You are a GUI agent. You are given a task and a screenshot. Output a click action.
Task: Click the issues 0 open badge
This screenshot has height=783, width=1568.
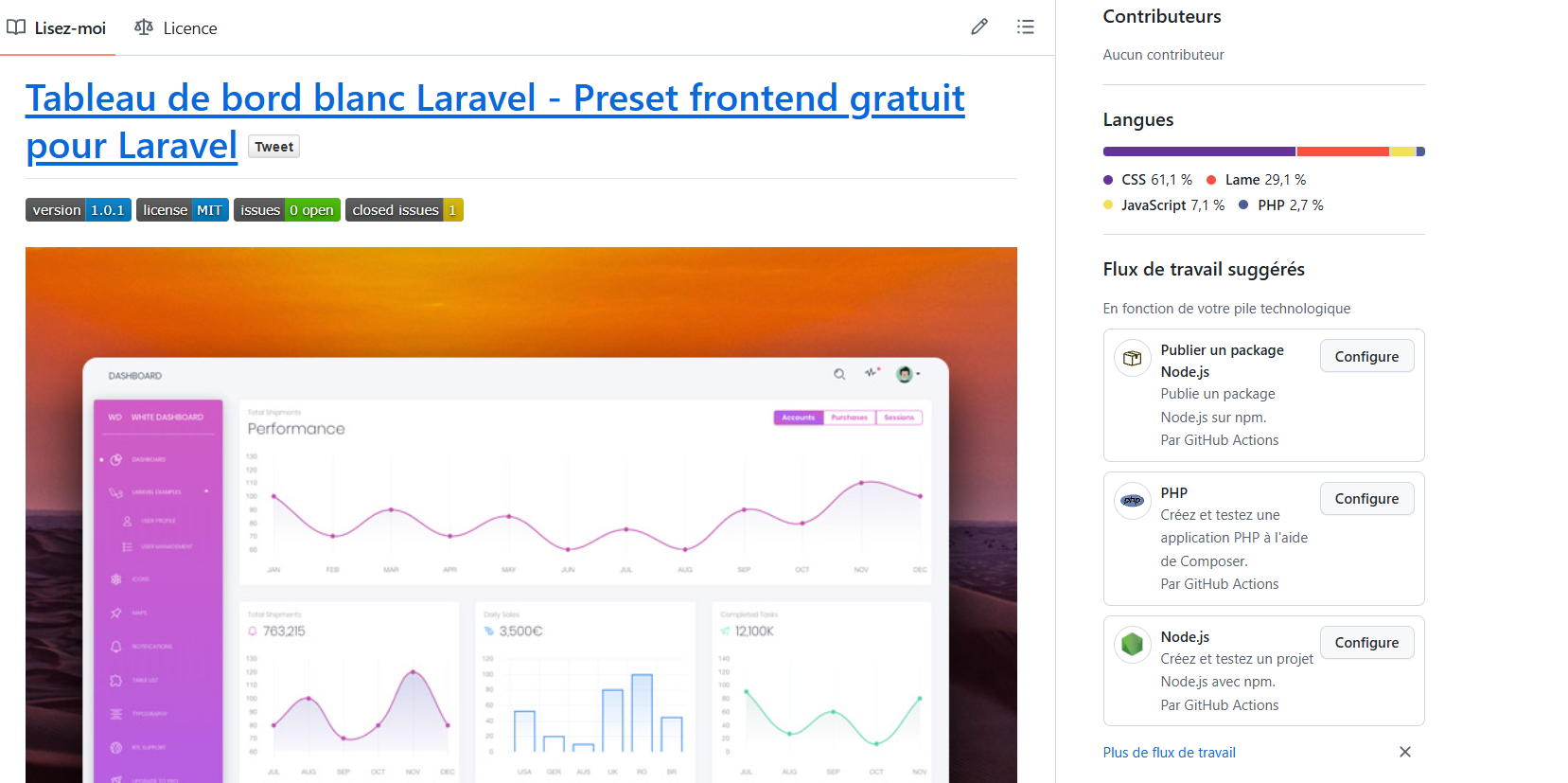[287, 210]
